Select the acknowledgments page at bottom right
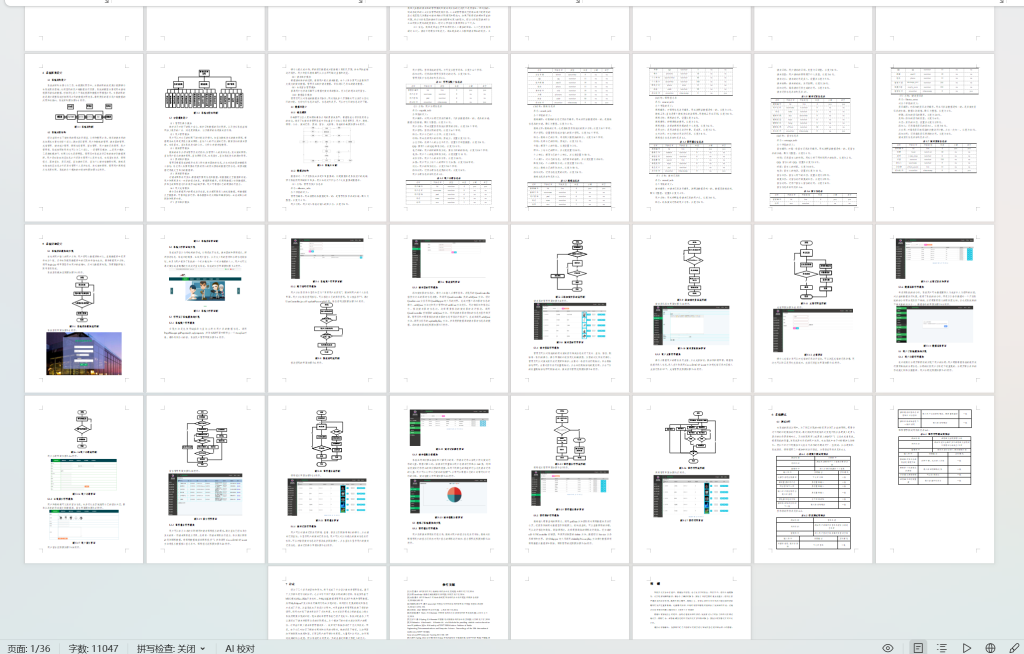Viewport: 1024px width, 654px height. pos(691,603)
